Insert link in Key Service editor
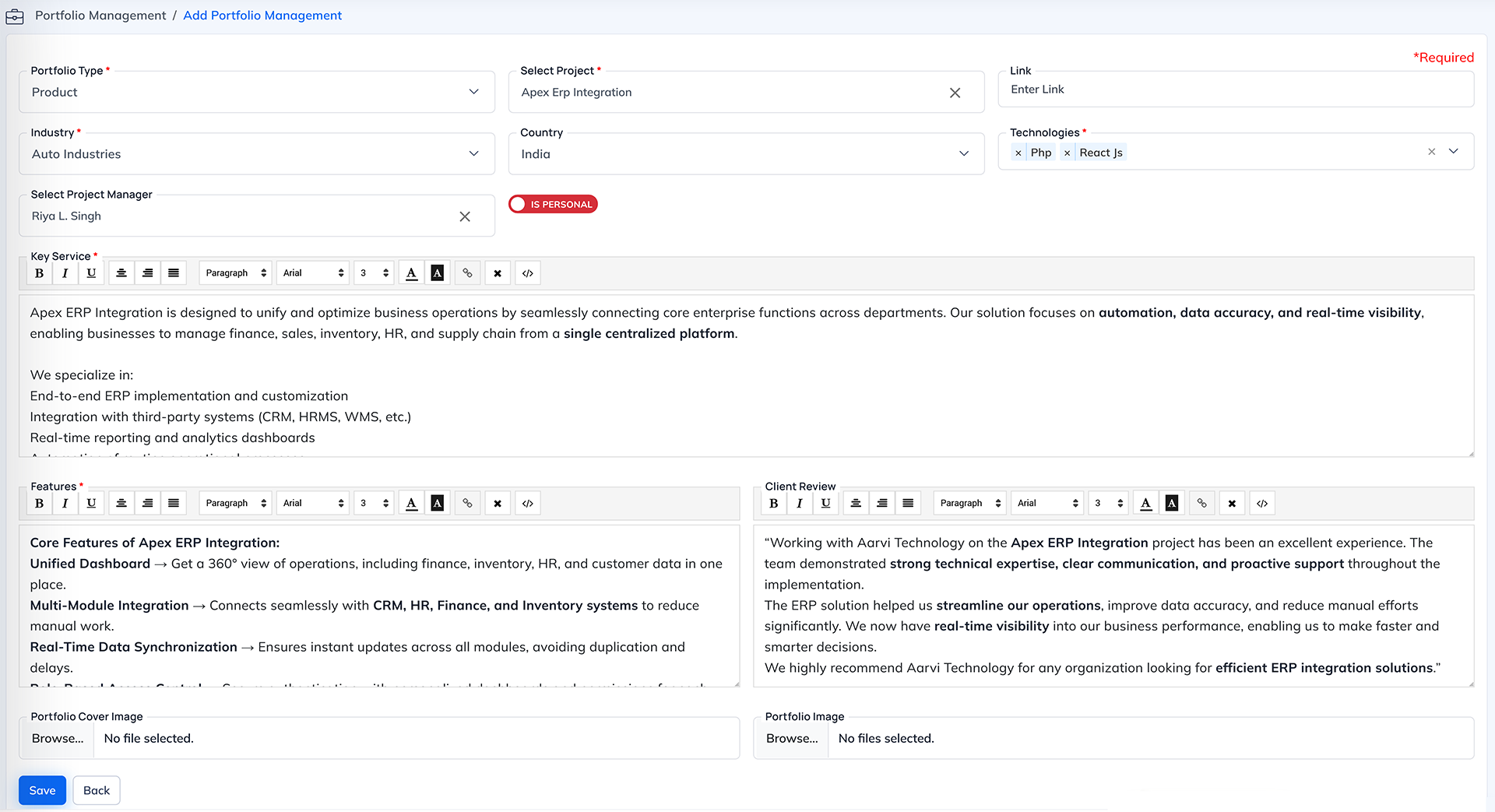 [x=467, y=273]
